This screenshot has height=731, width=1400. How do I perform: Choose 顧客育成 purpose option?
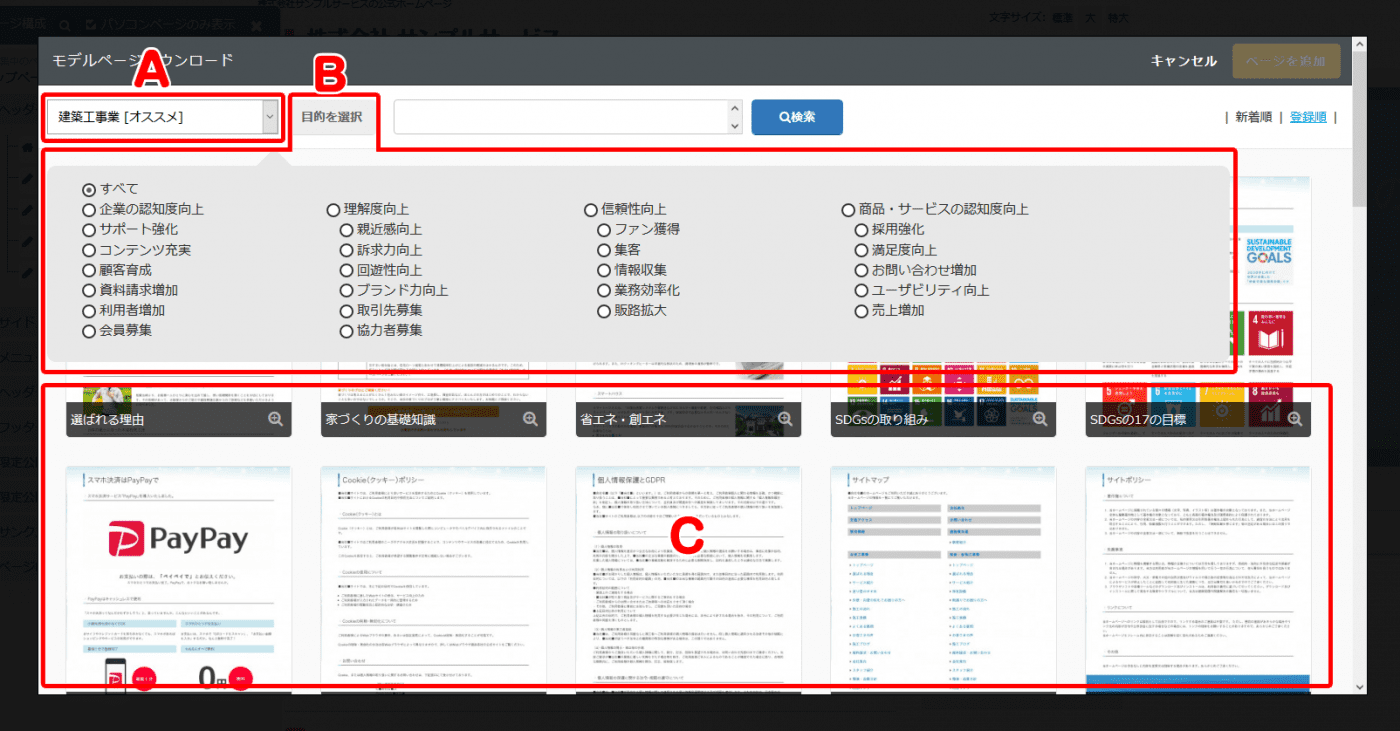coord(89,270)
